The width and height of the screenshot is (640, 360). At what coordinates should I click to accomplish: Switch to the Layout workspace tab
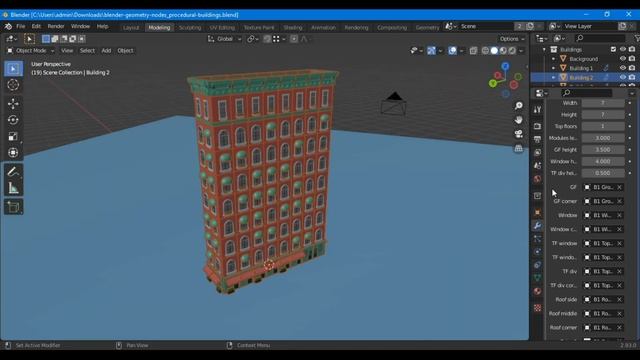pos(131,27)
